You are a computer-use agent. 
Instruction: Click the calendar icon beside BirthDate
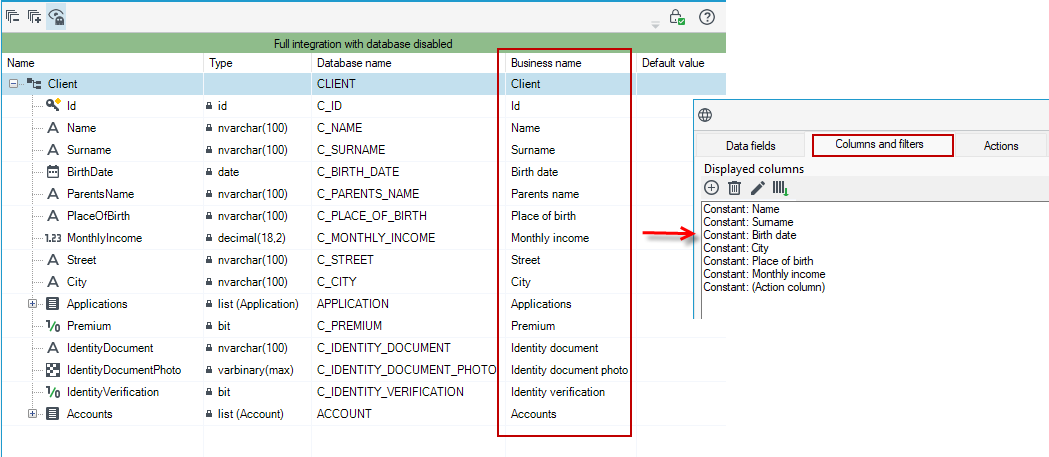pos(54,172)
